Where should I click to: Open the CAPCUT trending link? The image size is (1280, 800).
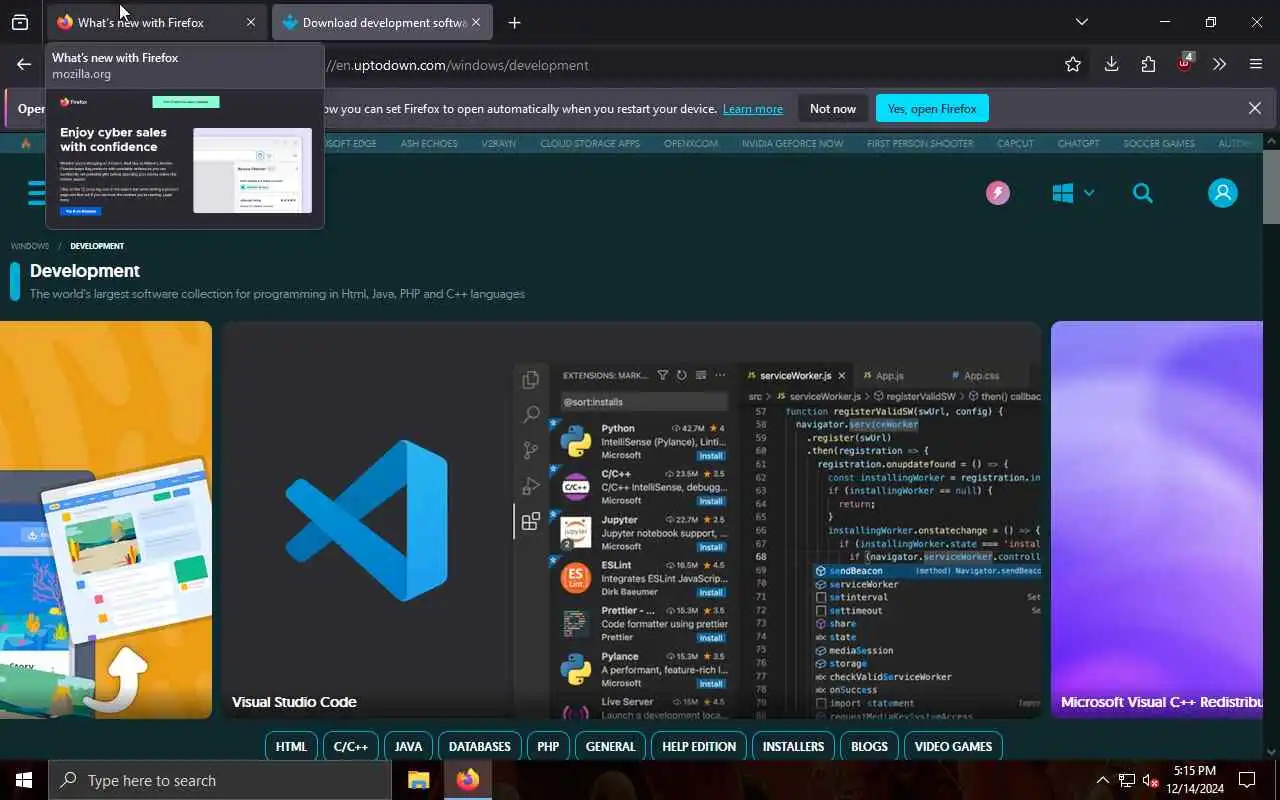pos(1015,143)
